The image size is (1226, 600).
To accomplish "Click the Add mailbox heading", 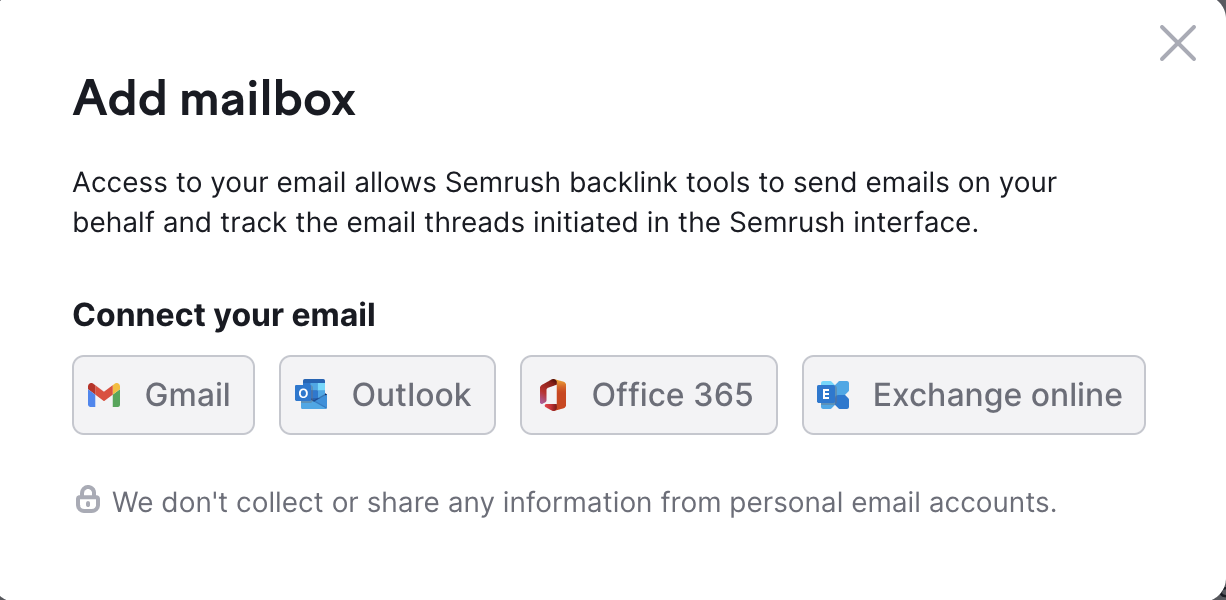I will click(x=213, y=98).
